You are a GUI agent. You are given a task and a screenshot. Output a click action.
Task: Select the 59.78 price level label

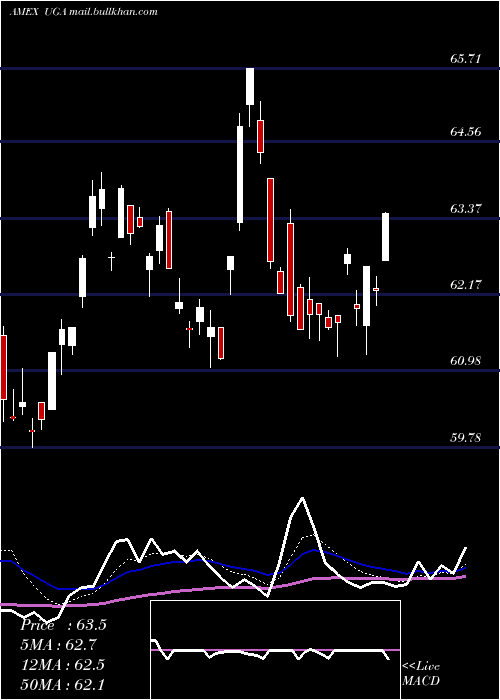click(466, 438)
